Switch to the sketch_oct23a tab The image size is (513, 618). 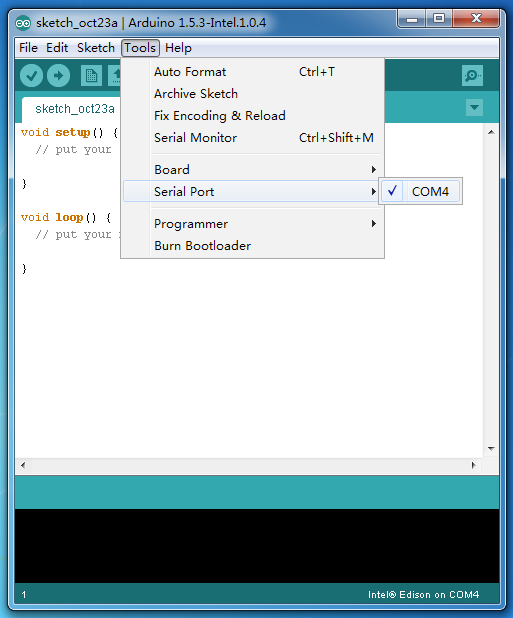click(74, 109)
